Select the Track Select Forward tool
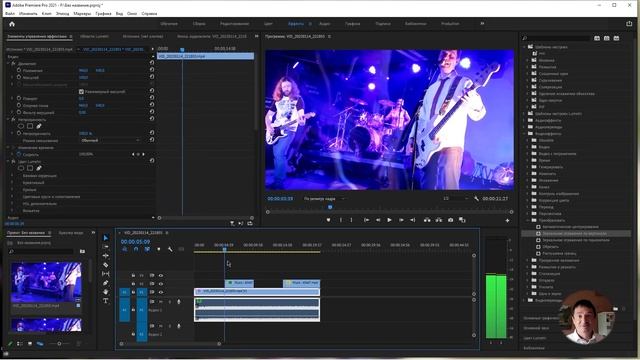This screenshot has height=360, width=640. coord(106,247)
